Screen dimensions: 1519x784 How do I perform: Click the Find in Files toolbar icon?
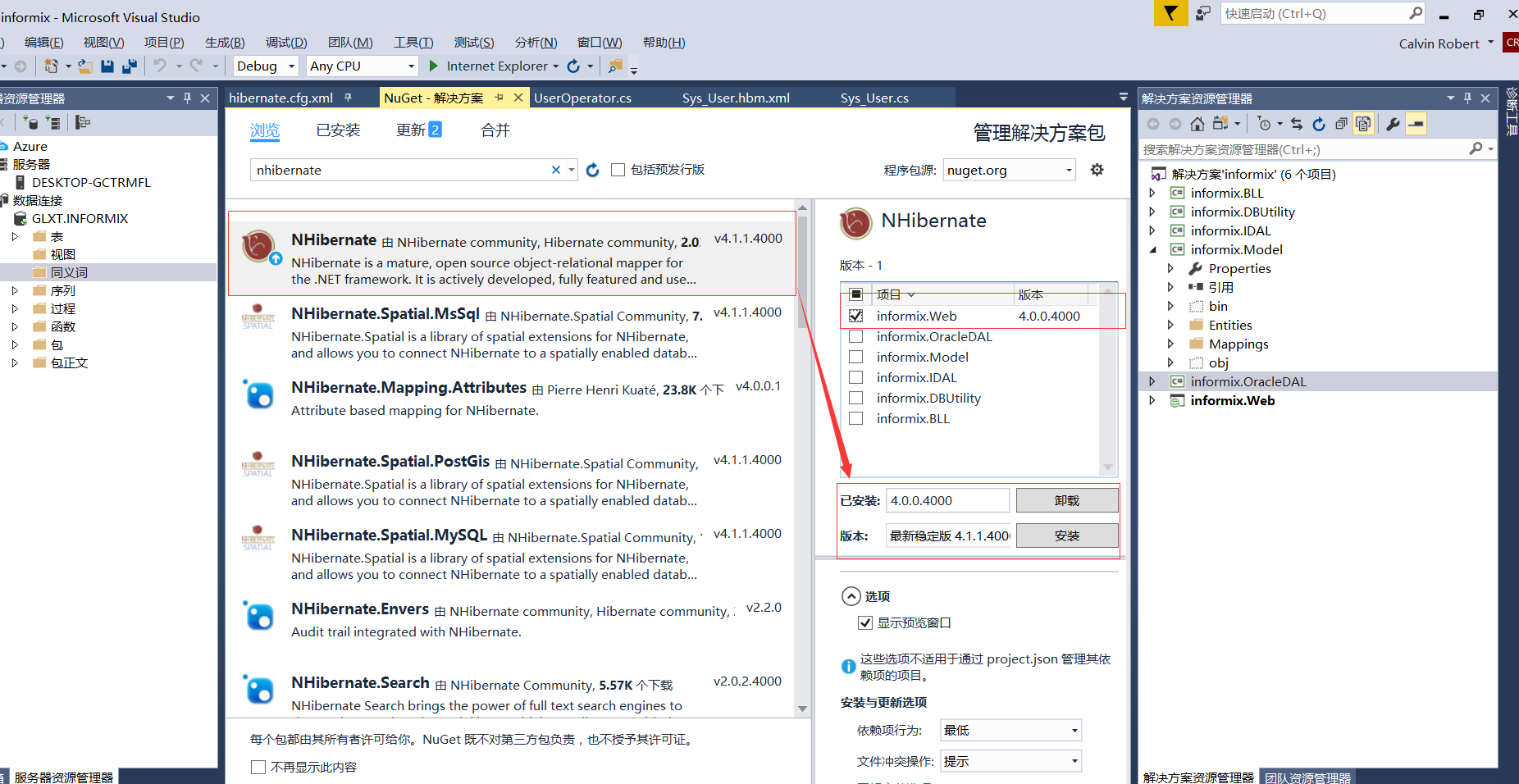[615, 66]
